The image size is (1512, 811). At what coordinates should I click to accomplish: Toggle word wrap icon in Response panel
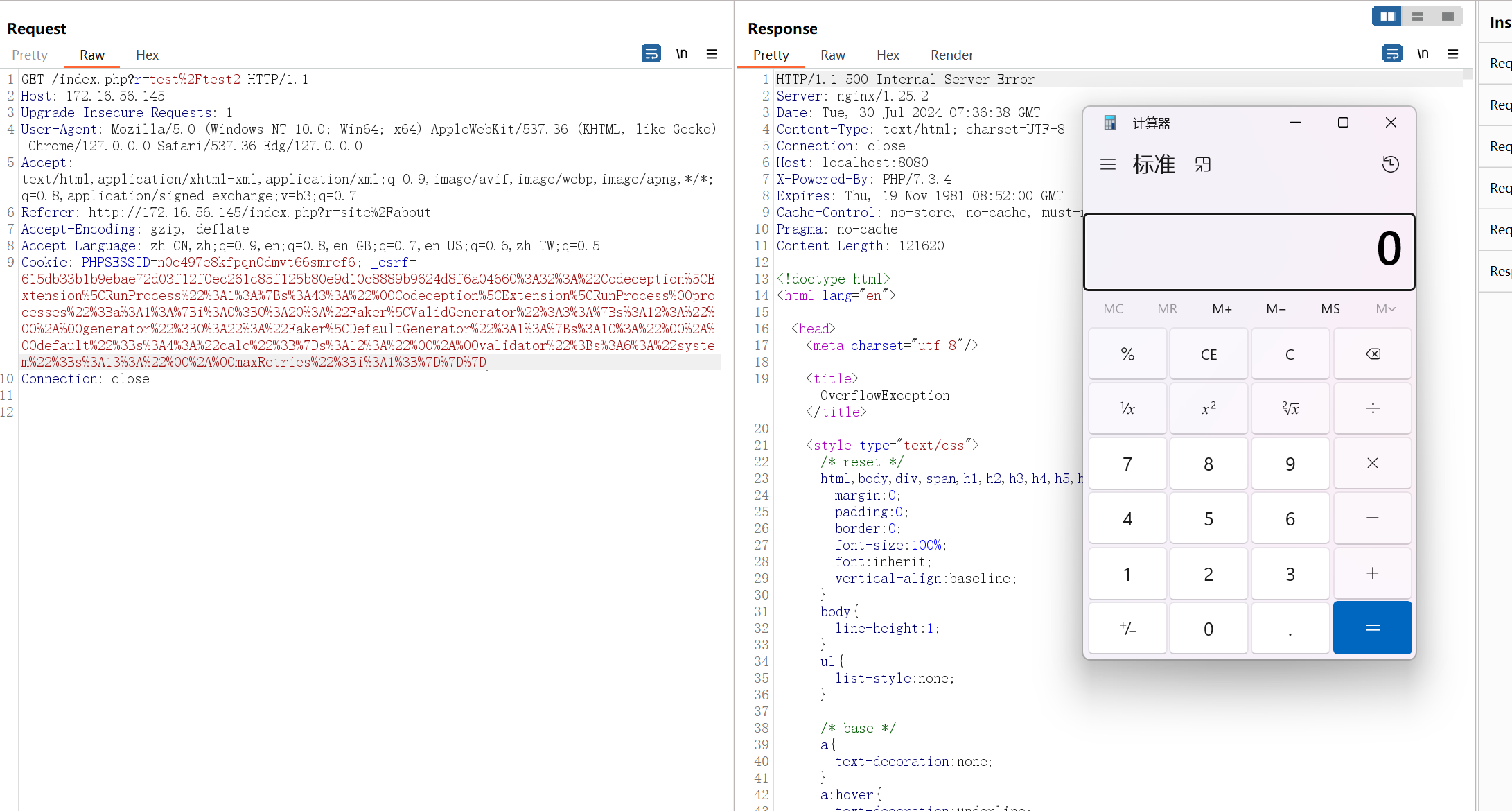coord(1391,54)
